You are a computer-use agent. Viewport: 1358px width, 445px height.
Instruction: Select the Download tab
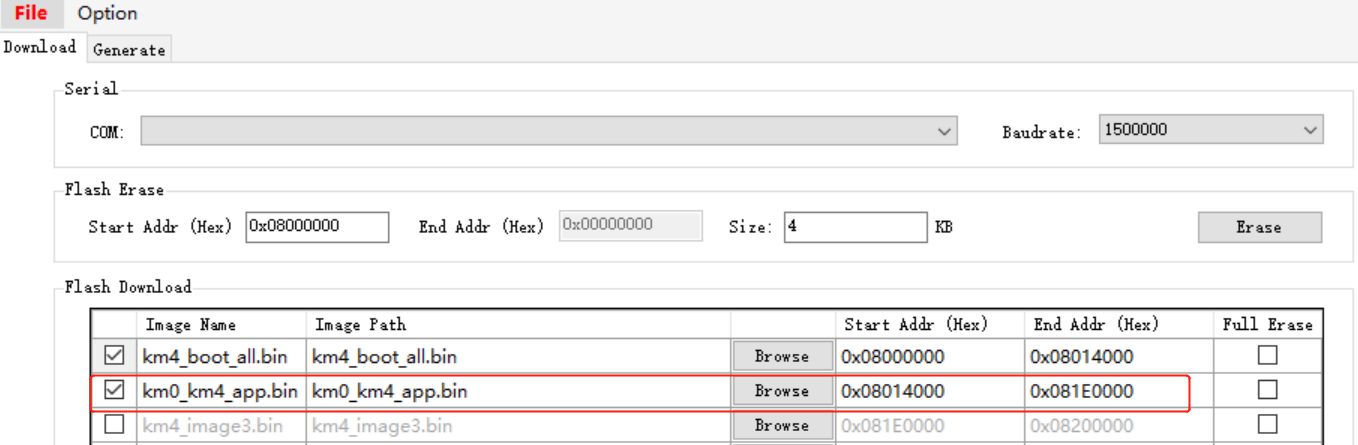tap(40, 47)
